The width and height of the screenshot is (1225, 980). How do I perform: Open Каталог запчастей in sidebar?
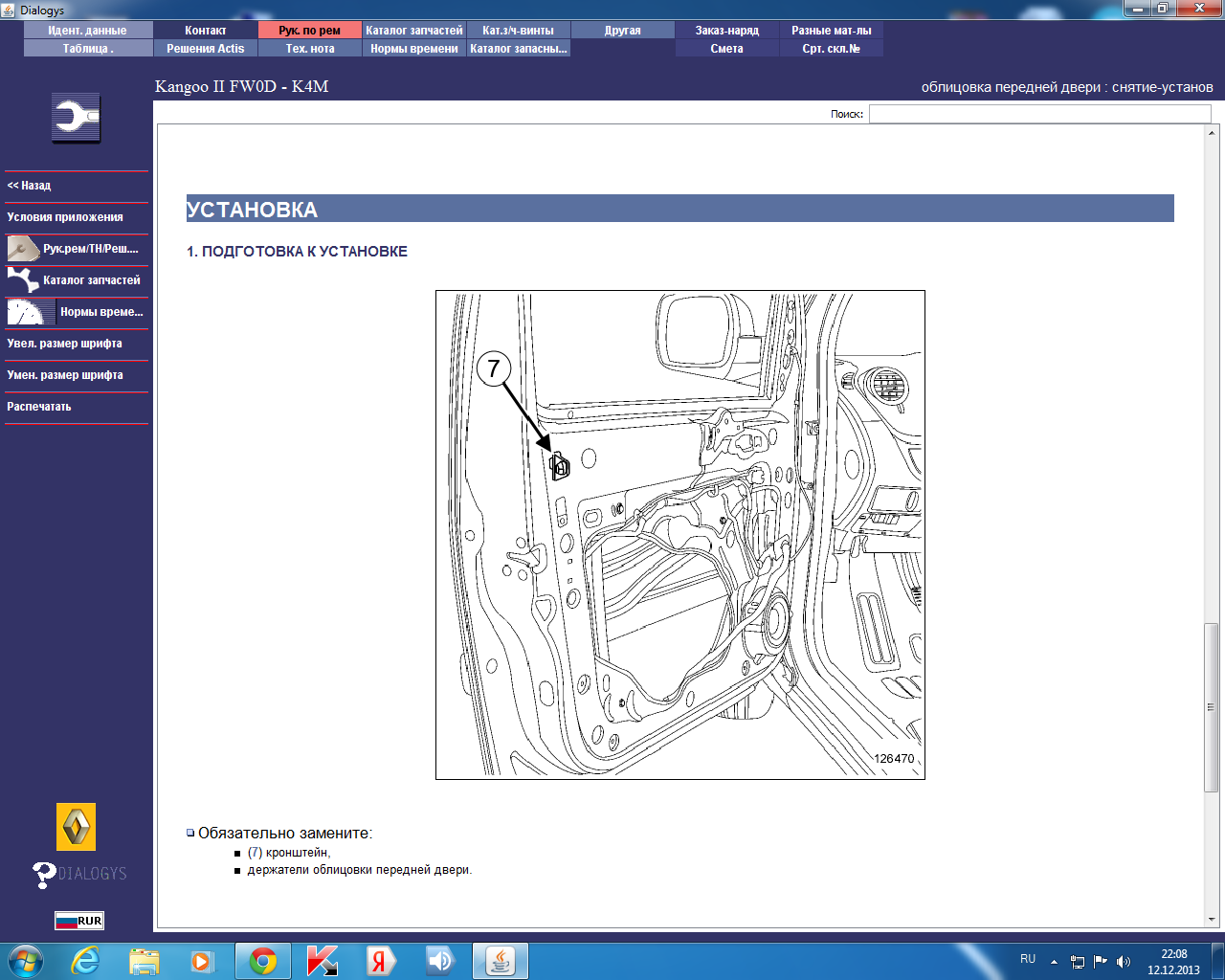tap(77, 280)
